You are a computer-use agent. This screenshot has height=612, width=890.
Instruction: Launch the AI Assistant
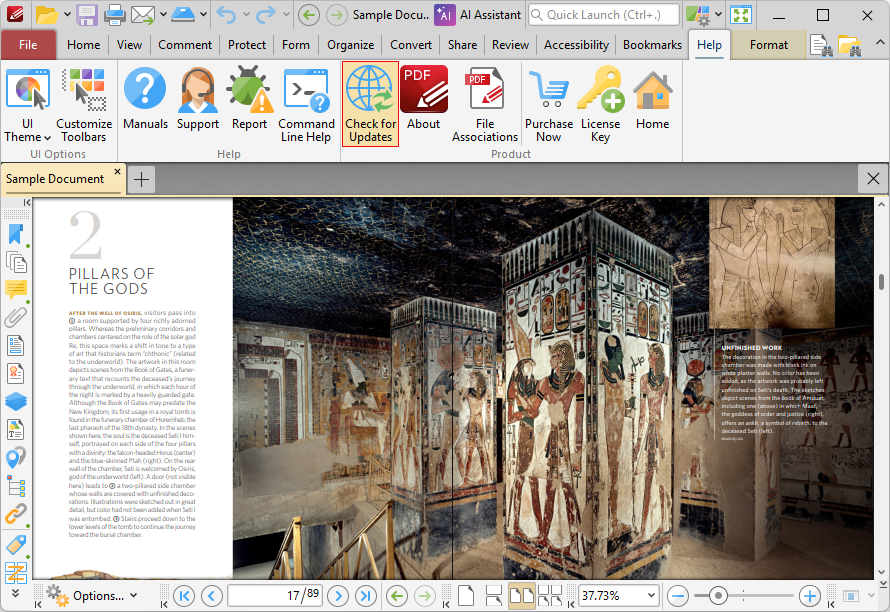point(478,15)
